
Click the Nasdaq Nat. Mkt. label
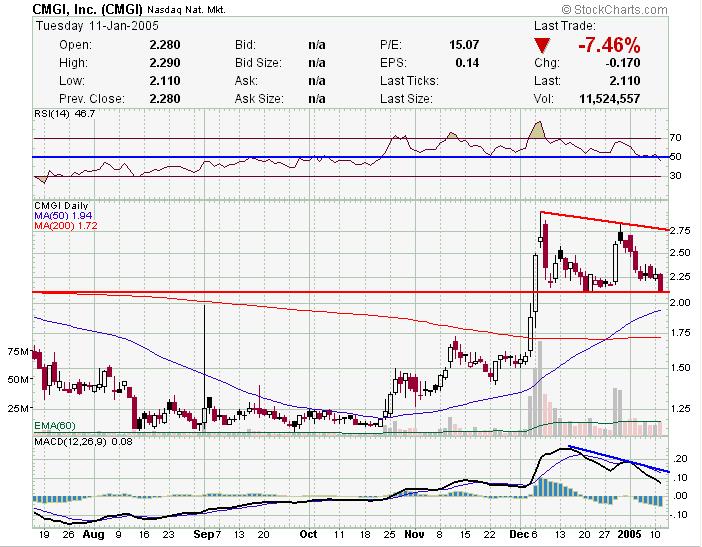(186, 9)
